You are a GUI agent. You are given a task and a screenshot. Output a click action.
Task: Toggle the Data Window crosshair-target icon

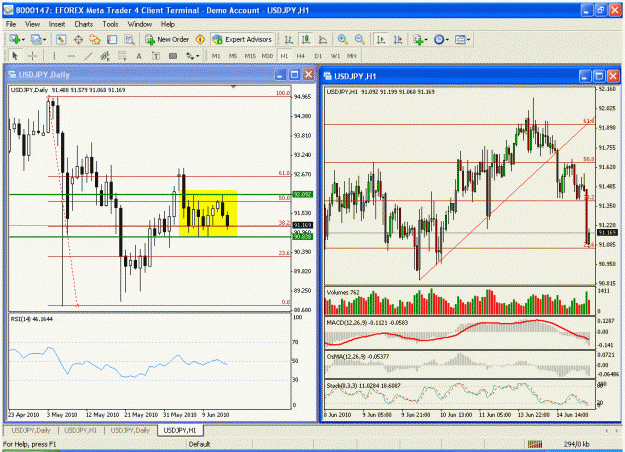(x=78, y=39)
